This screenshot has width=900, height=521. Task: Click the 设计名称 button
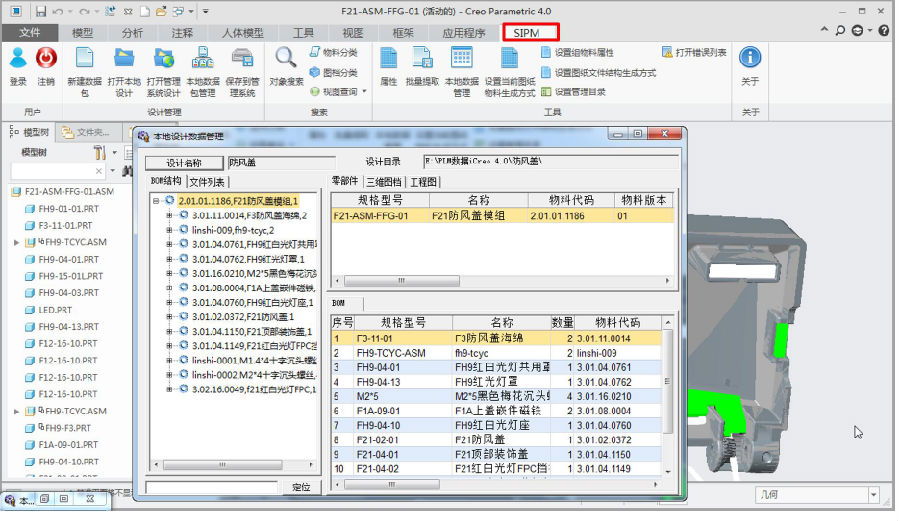(x=184, y=163)
